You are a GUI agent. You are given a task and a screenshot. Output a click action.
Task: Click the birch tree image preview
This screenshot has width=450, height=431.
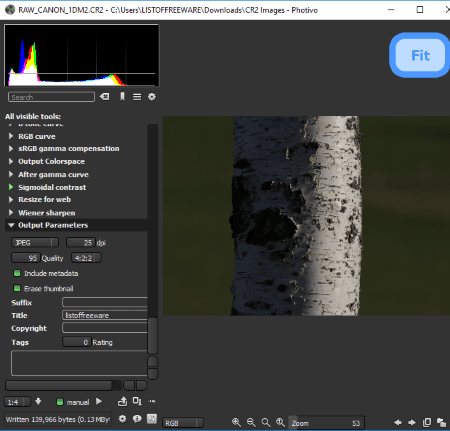pos(306,216)
